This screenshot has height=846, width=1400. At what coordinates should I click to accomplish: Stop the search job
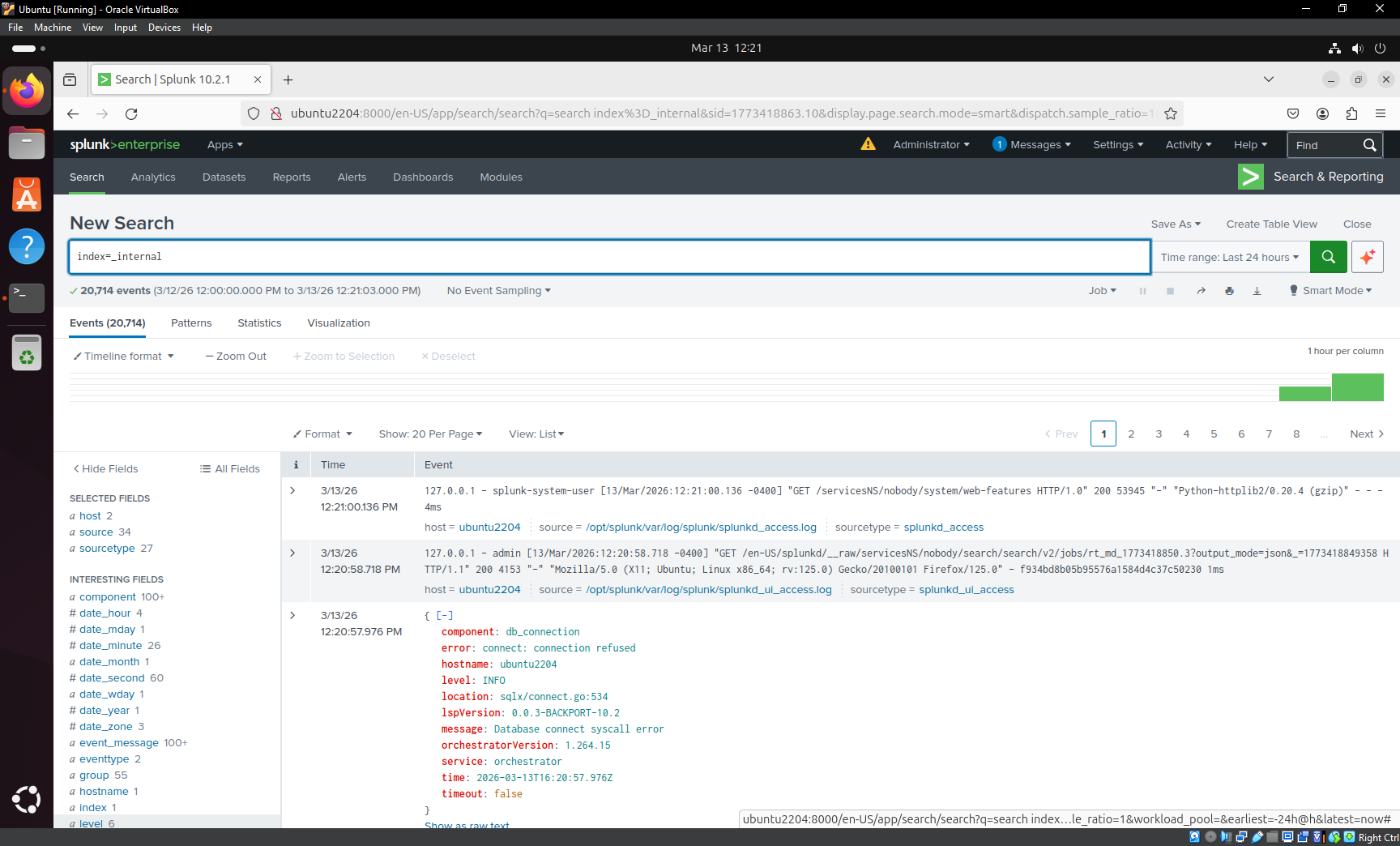1170,290
